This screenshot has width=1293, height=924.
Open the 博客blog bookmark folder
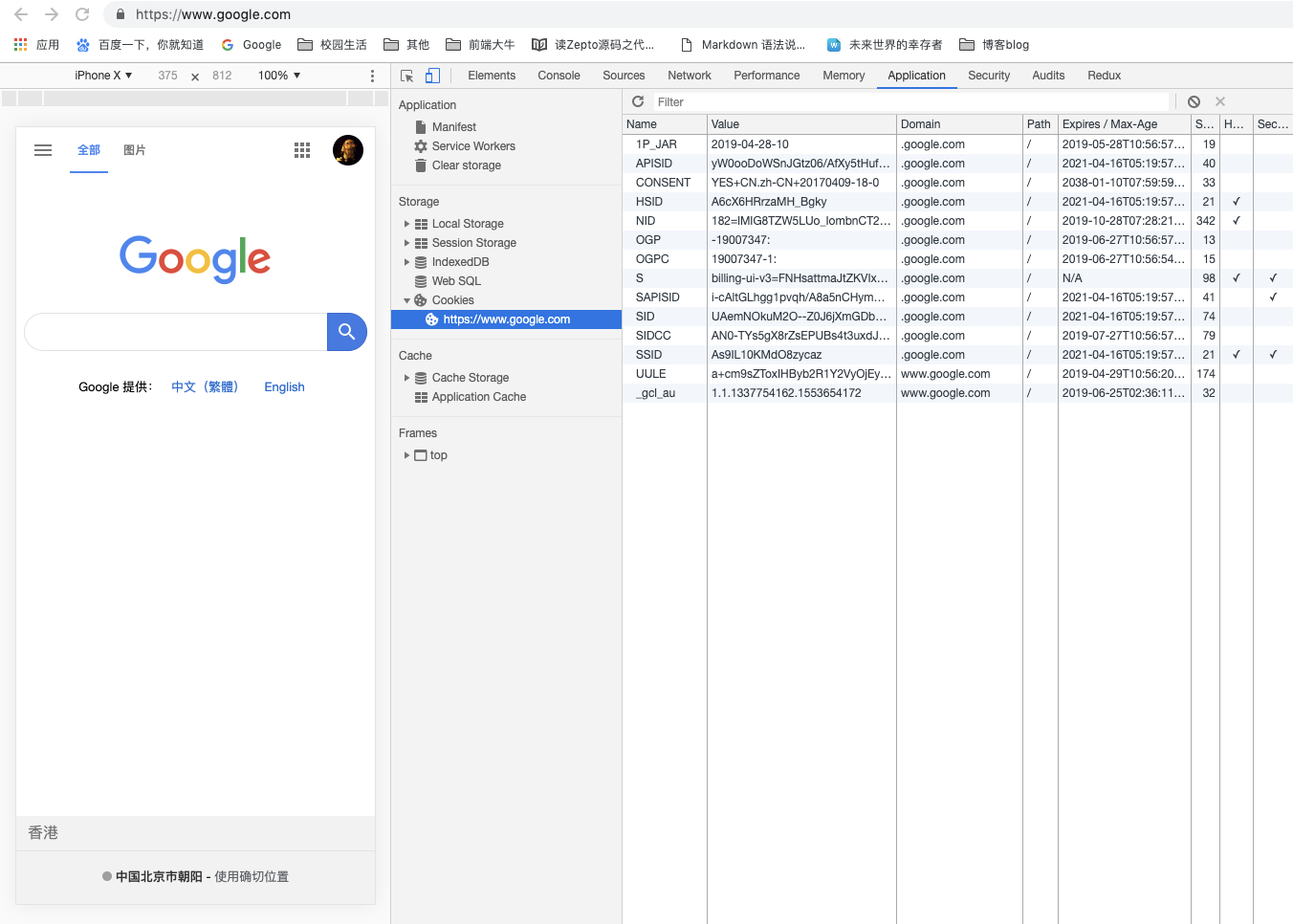pyautogui.click(x=995, y=45)
